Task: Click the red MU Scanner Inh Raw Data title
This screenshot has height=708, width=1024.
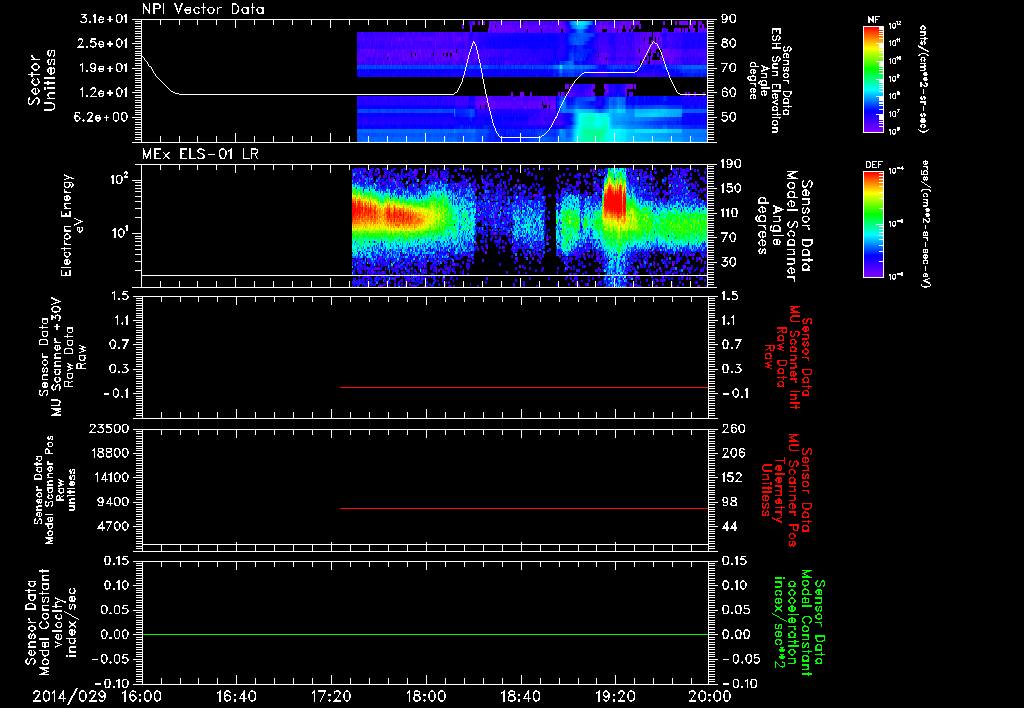Action: [788, 357]
